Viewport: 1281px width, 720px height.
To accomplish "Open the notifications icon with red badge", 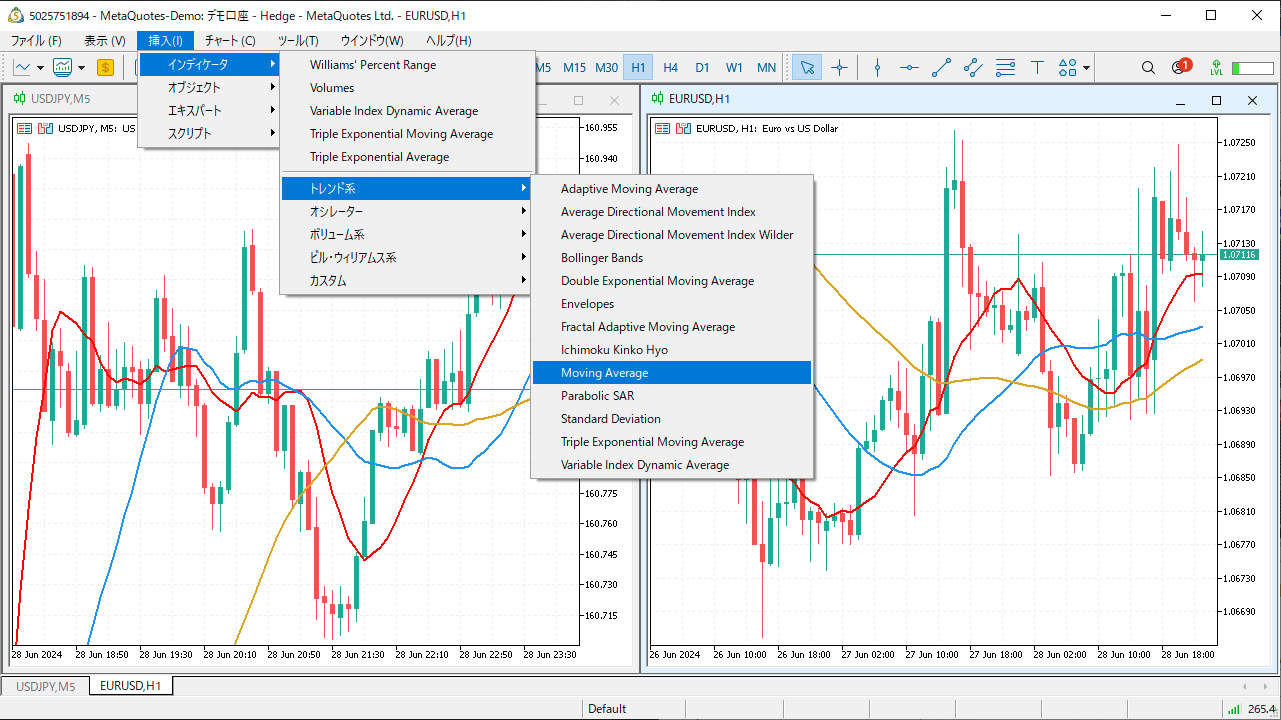I will [x=1181, y=67].
